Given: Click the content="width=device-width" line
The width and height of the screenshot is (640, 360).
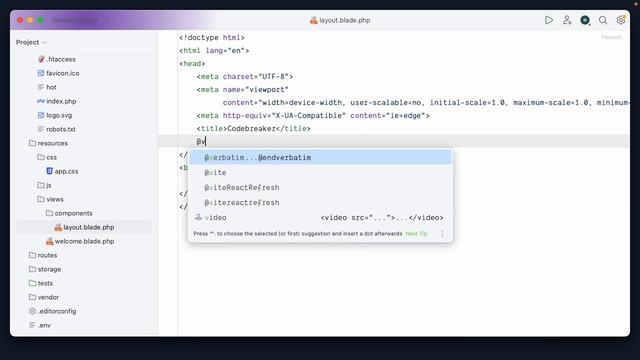Looking at the screenshot, I should tap(425, 102).
